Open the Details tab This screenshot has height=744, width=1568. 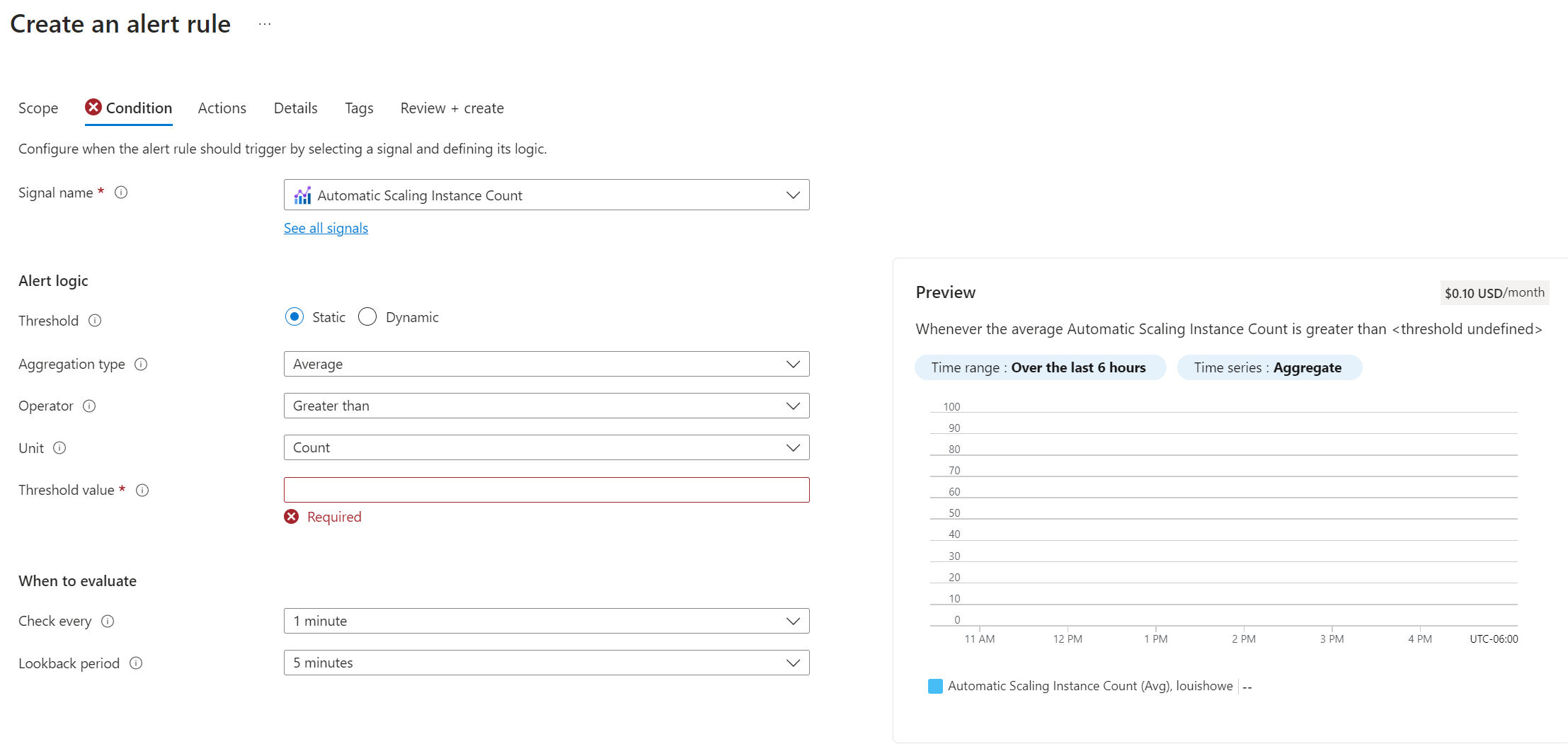(296, 108)
